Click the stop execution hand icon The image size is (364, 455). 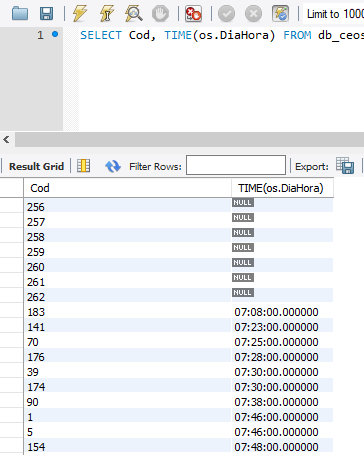160,14
